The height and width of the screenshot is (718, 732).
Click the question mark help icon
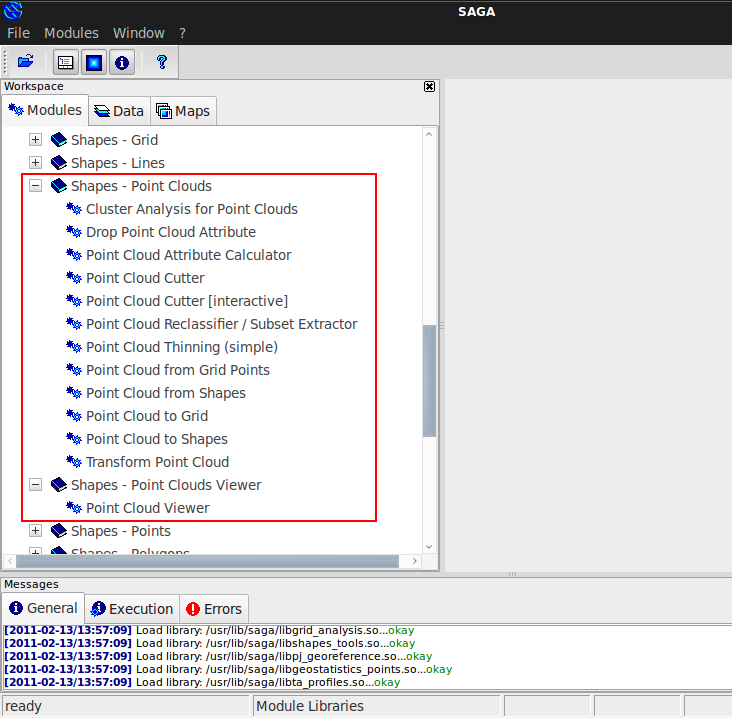[162, 62]
